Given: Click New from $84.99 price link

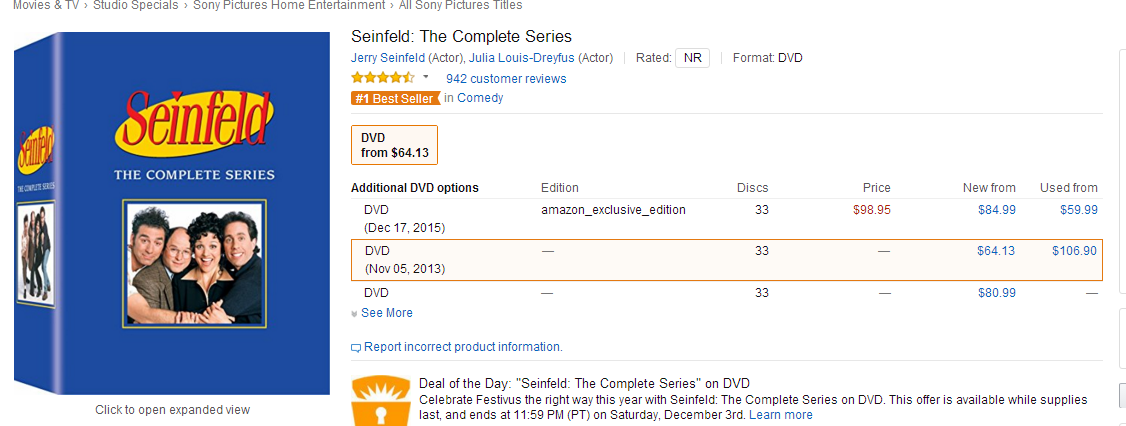Looking at the screenshot, I should point(996,210).
